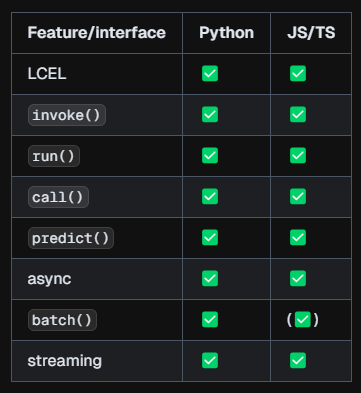The height and width of the screenshot is (393, 361).
Task: Click the Python checkmark for predict()
Action: click(x=210, y=237)
